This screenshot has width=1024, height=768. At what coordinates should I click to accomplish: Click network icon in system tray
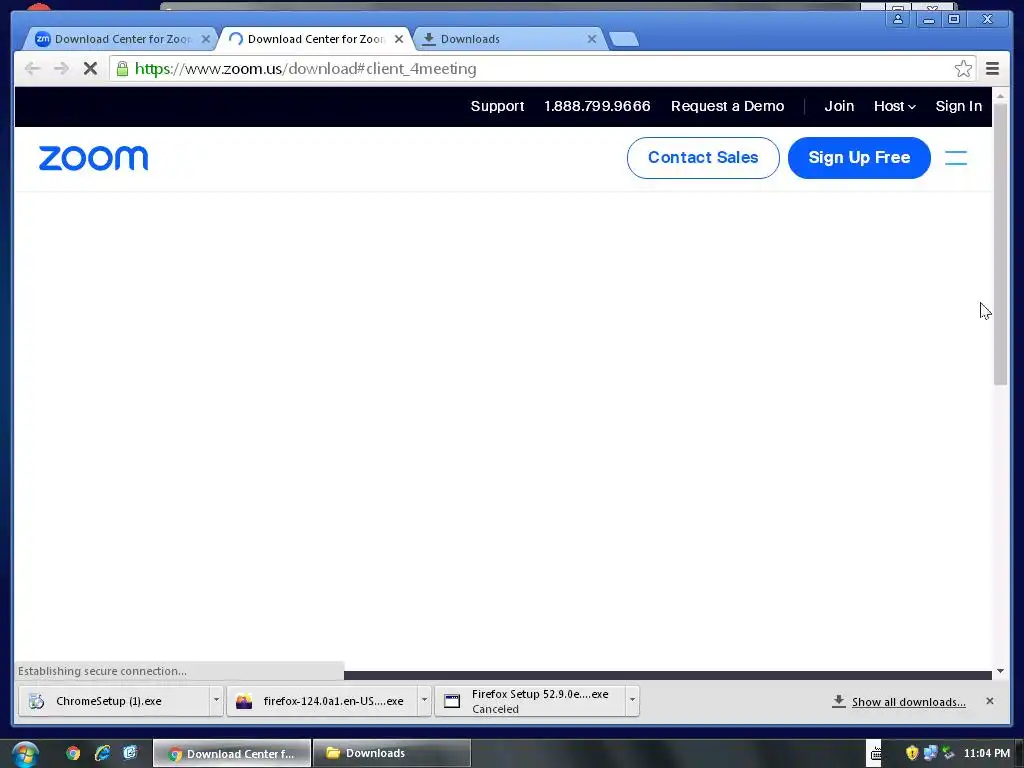pyautogui.click(x=930, y=753)
